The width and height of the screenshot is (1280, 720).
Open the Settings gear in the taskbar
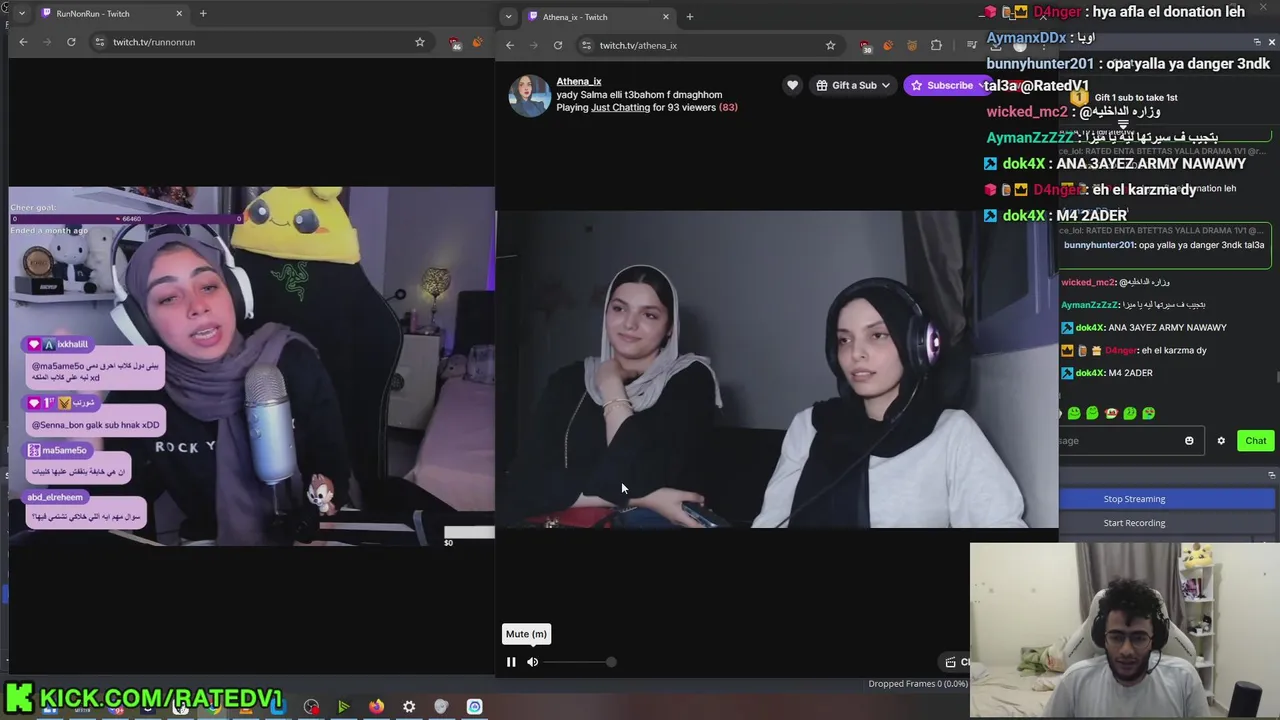409,707
